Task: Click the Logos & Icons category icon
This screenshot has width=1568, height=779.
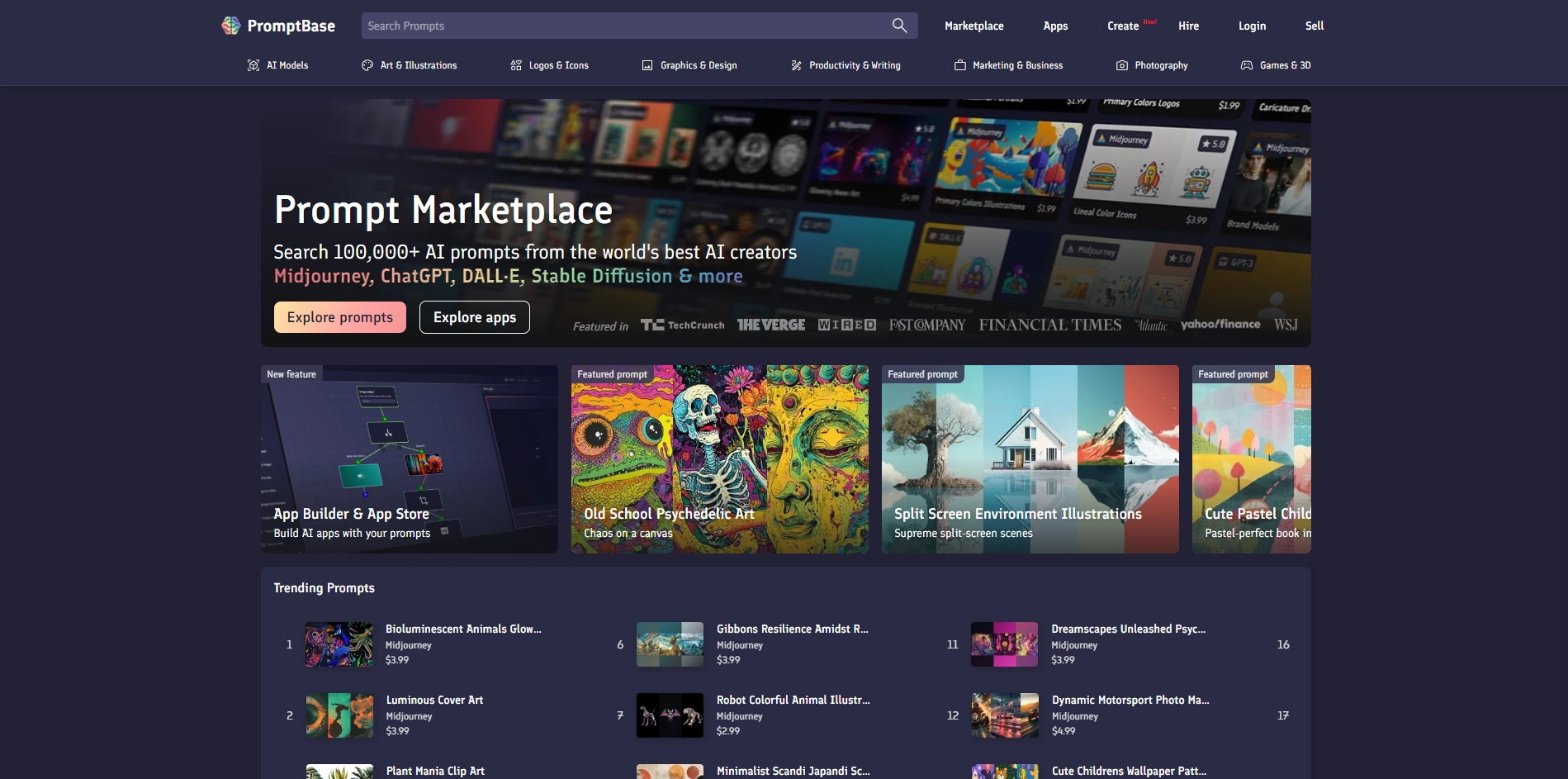Action: coord(516,65)
